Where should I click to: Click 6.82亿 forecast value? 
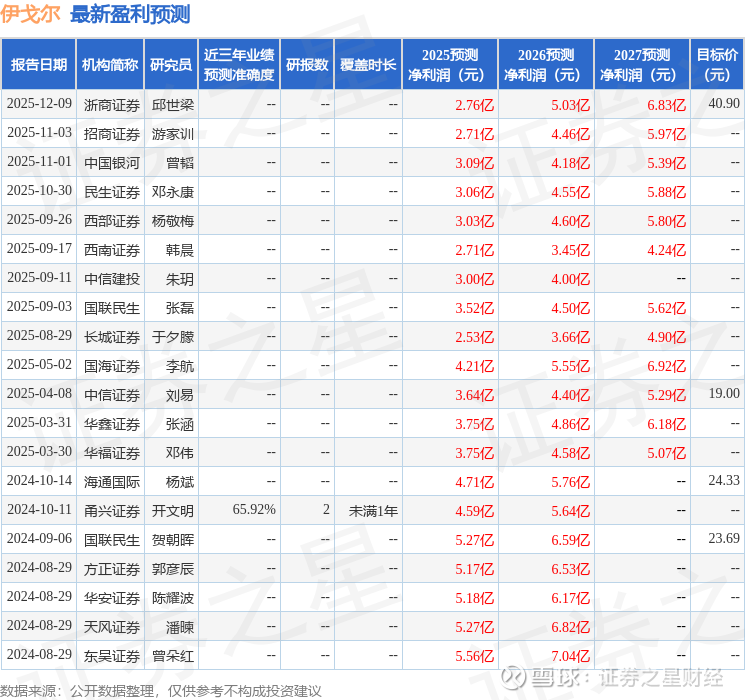570,626
